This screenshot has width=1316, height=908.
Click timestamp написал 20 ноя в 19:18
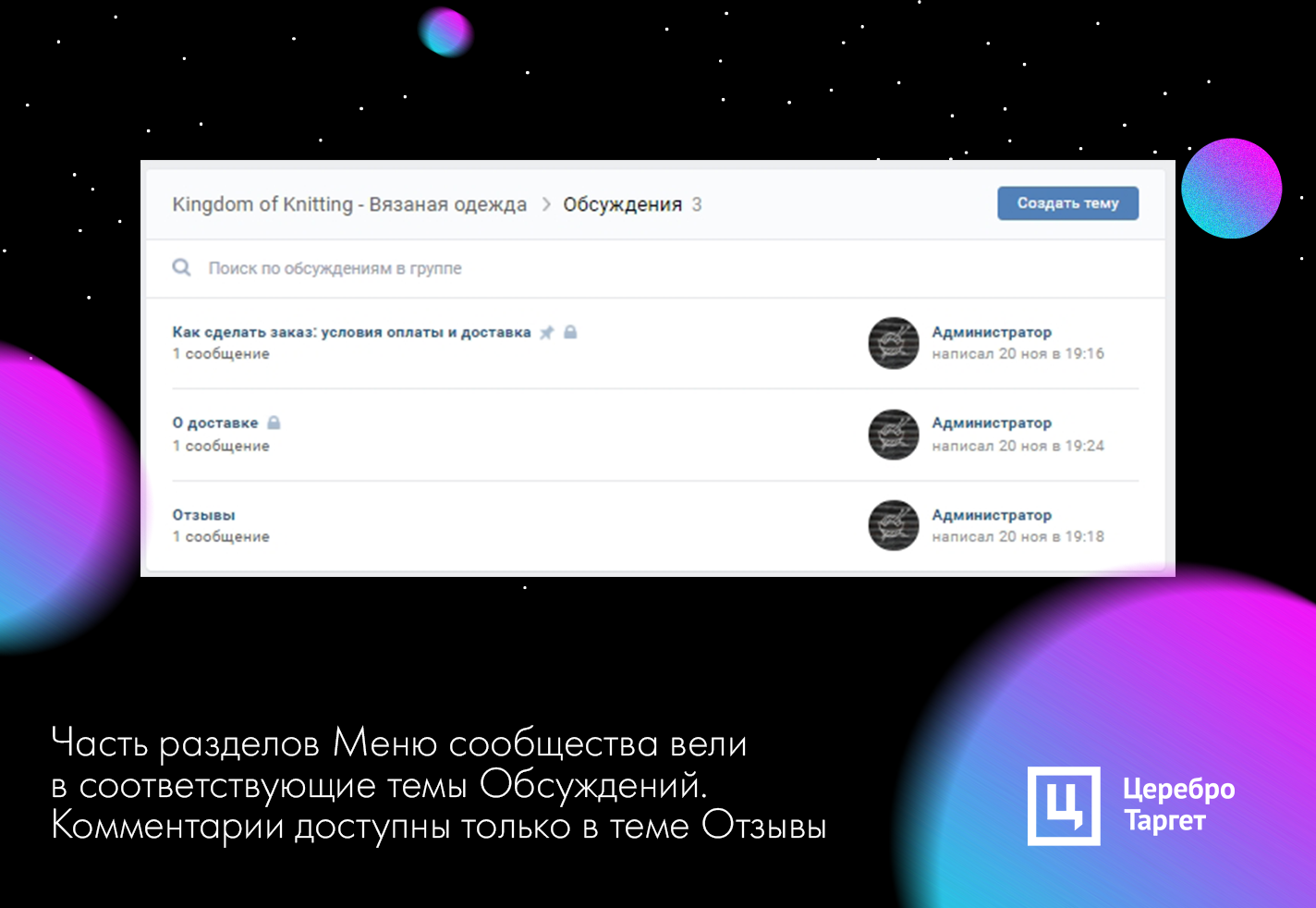point(1017,536)
